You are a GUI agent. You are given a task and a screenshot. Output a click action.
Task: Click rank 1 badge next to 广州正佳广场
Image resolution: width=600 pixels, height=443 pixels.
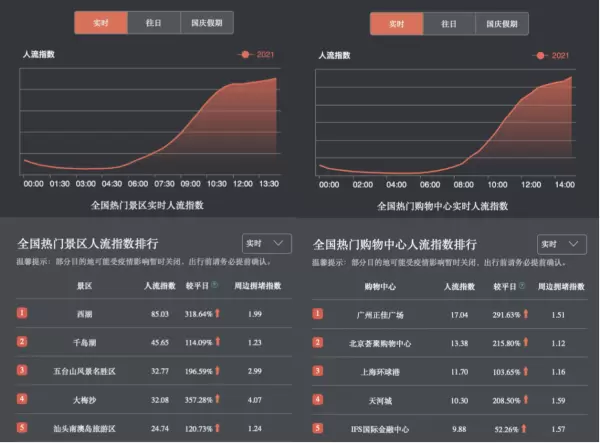(318, 313)
